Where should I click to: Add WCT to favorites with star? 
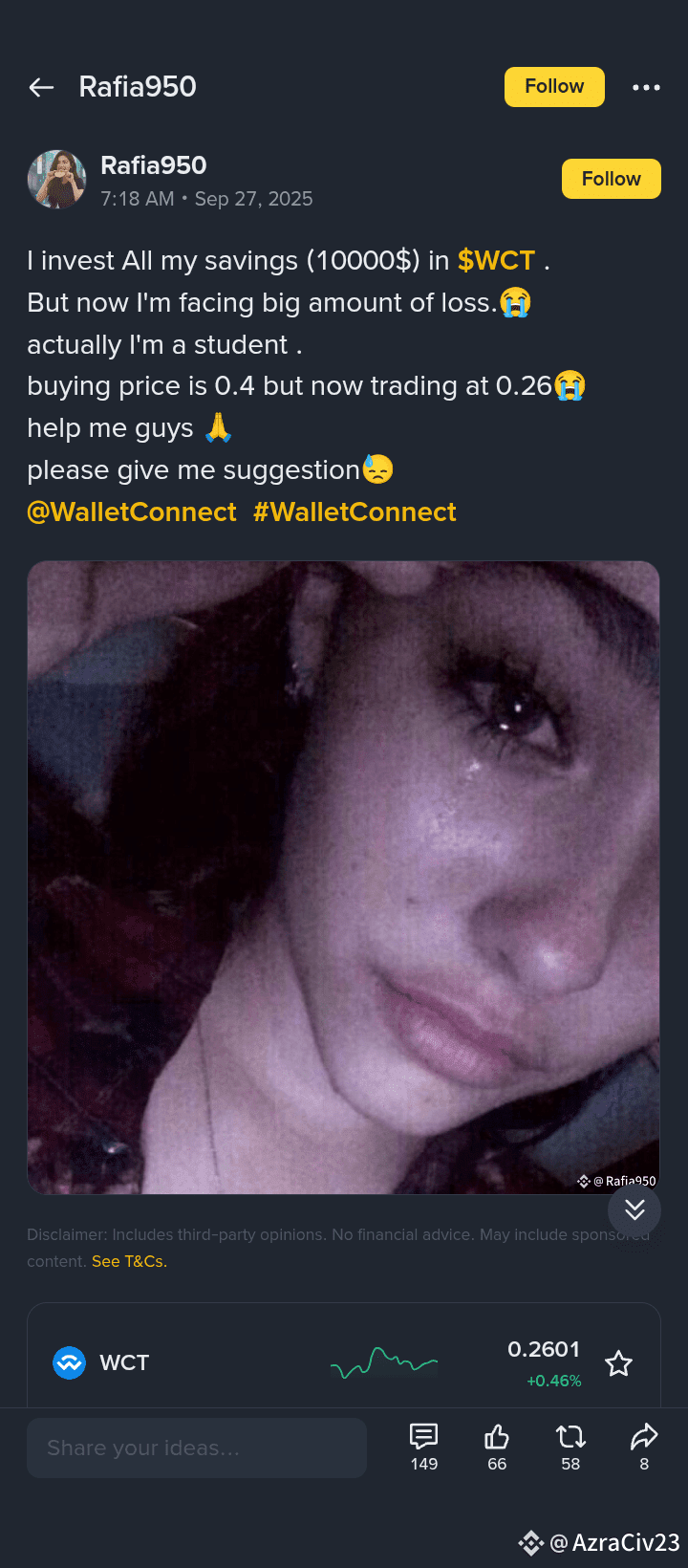pos(619,1363)
